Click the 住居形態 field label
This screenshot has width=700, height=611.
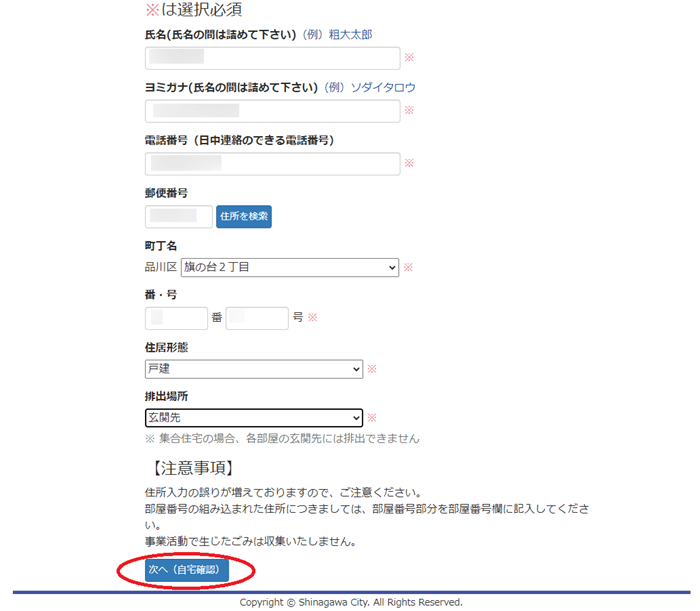click(166, 348)
